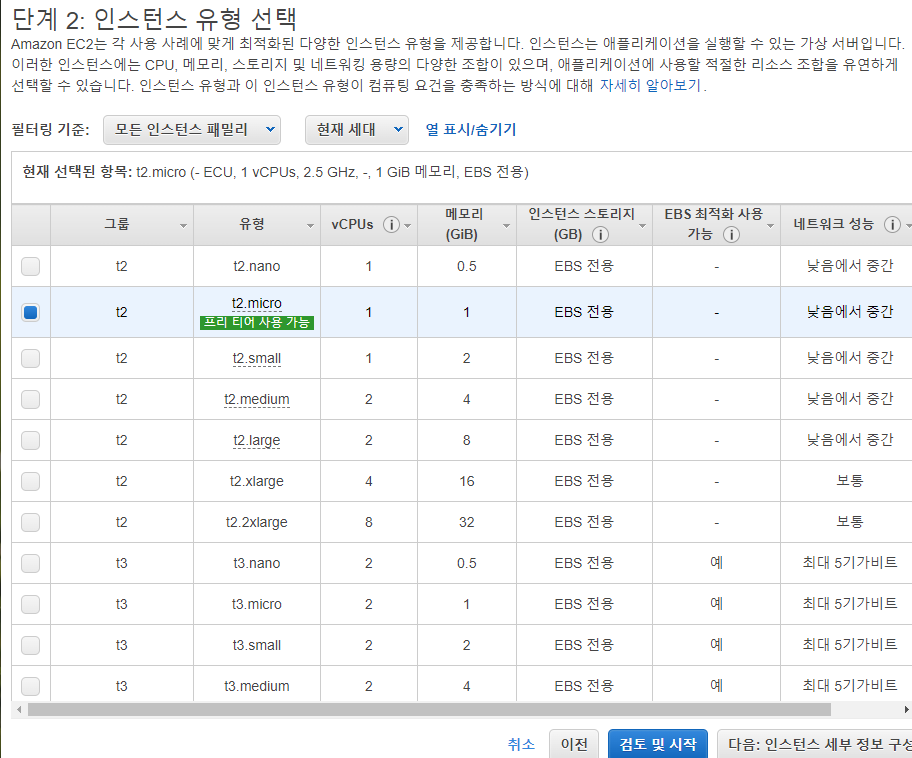Click the 예 EBS cell for t3.micro

[717, 604]
